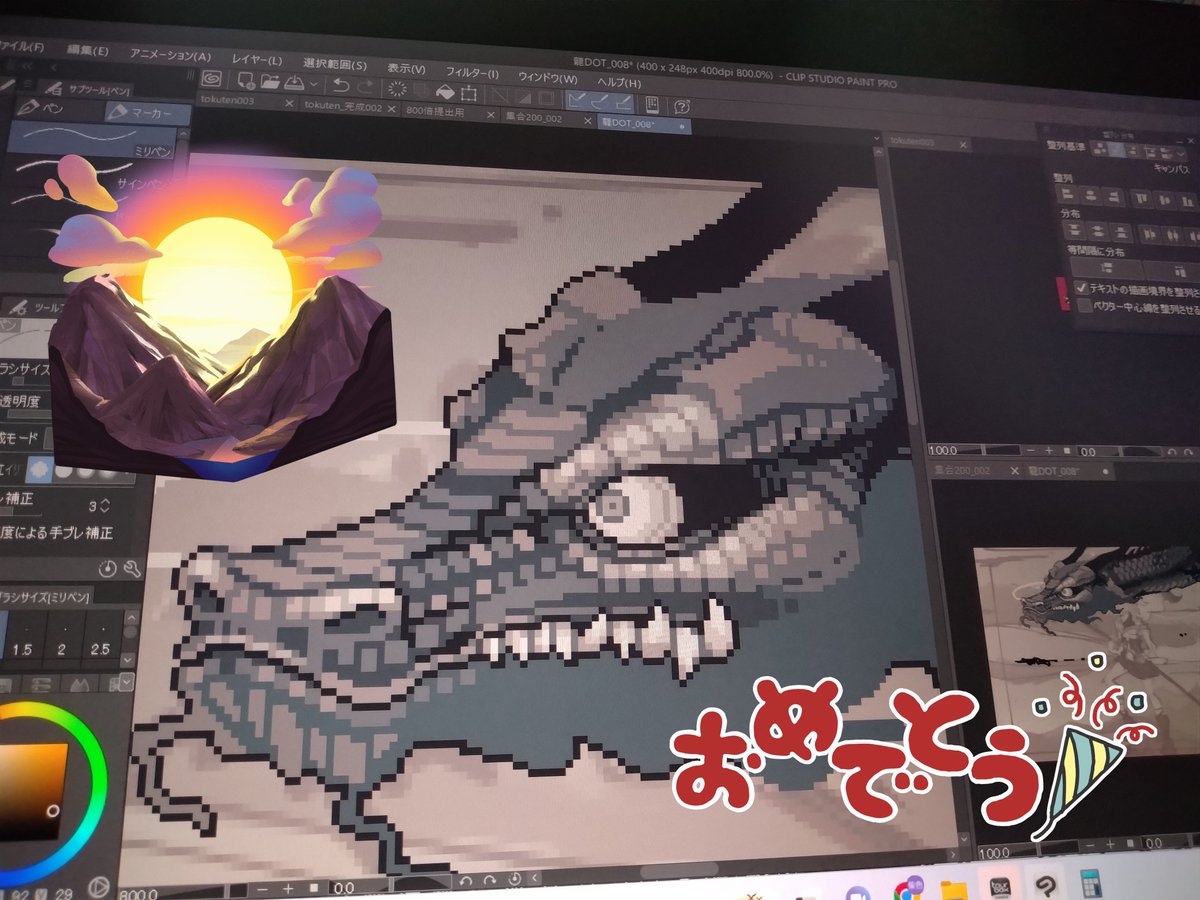Click second distribute icon under 分布
This screenshot has width=1200, height=900.
1098,232
